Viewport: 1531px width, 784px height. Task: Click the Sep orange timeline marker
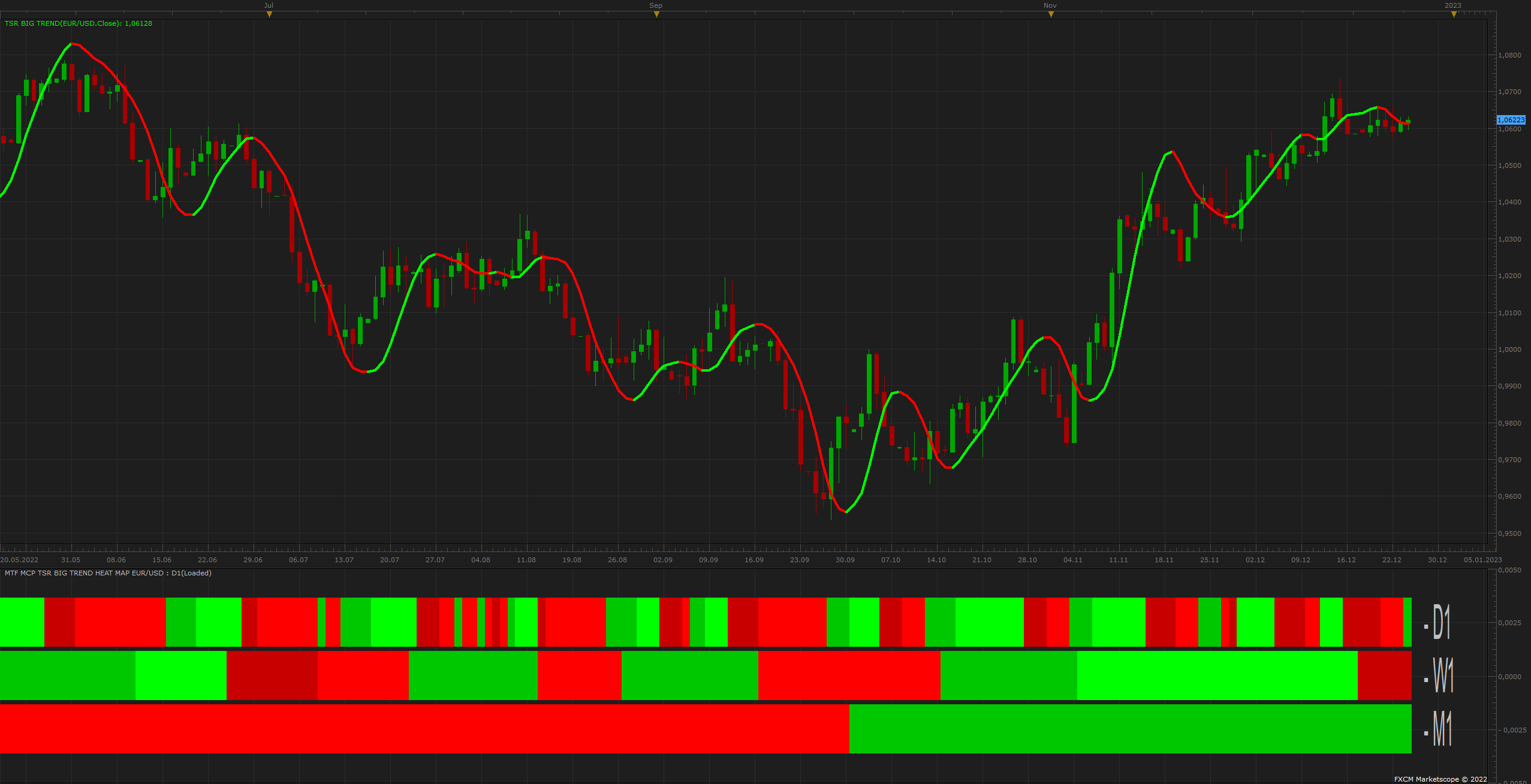coord(656,14)
